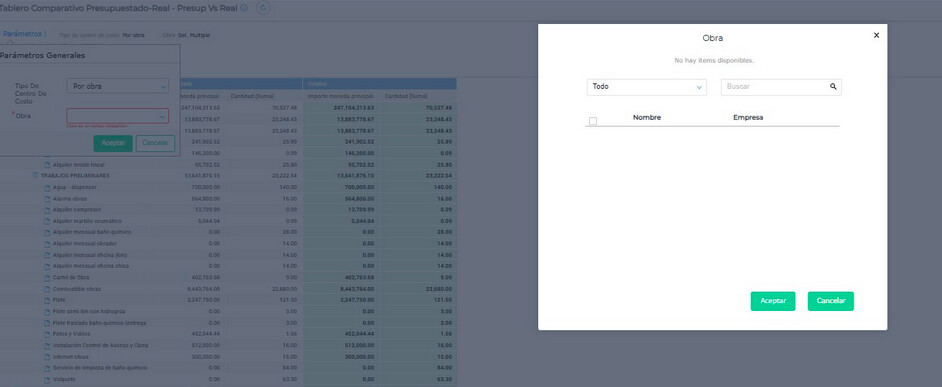Click the info icon beside the title
This screenshot has width=942, height=387.
tap(243, 8)
